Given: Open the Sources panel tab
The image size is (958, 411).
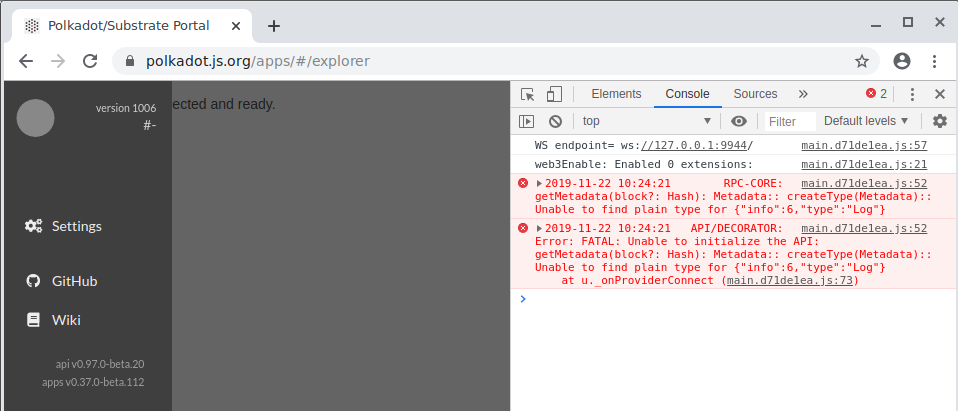Looking at the screenshot, I should (755, 94).
